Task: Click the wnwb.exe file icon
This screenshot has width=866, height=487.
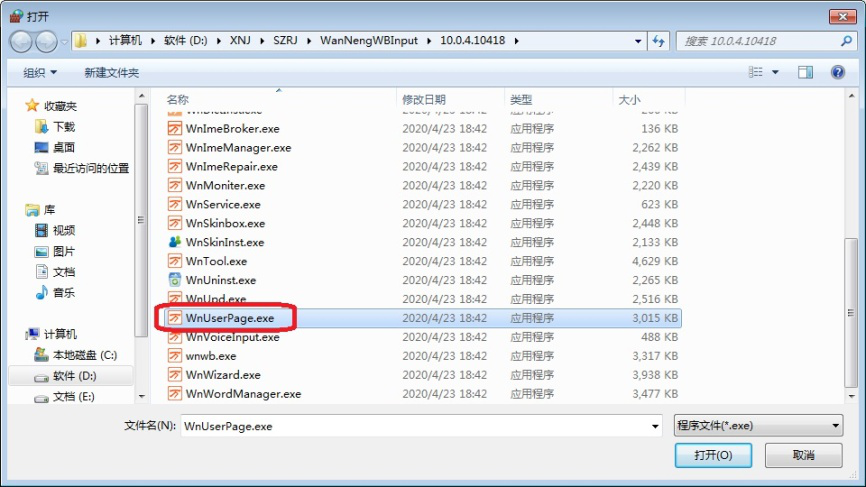Action: [x=175, y=356]
